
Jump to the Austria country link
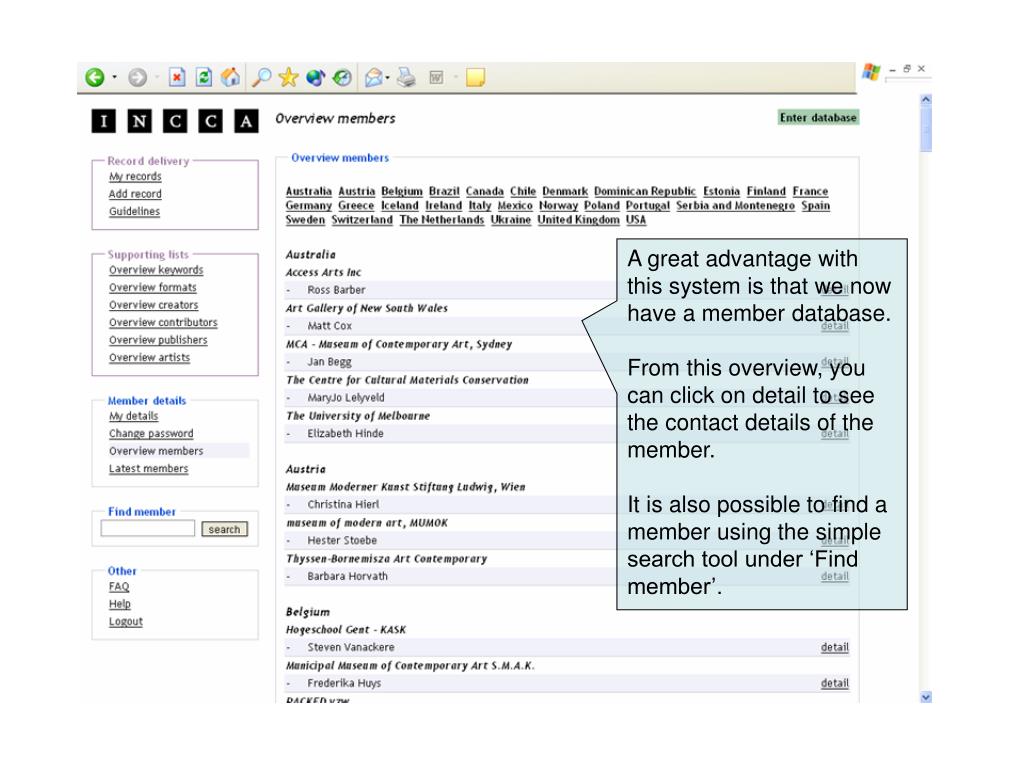(x=357, y=191)
